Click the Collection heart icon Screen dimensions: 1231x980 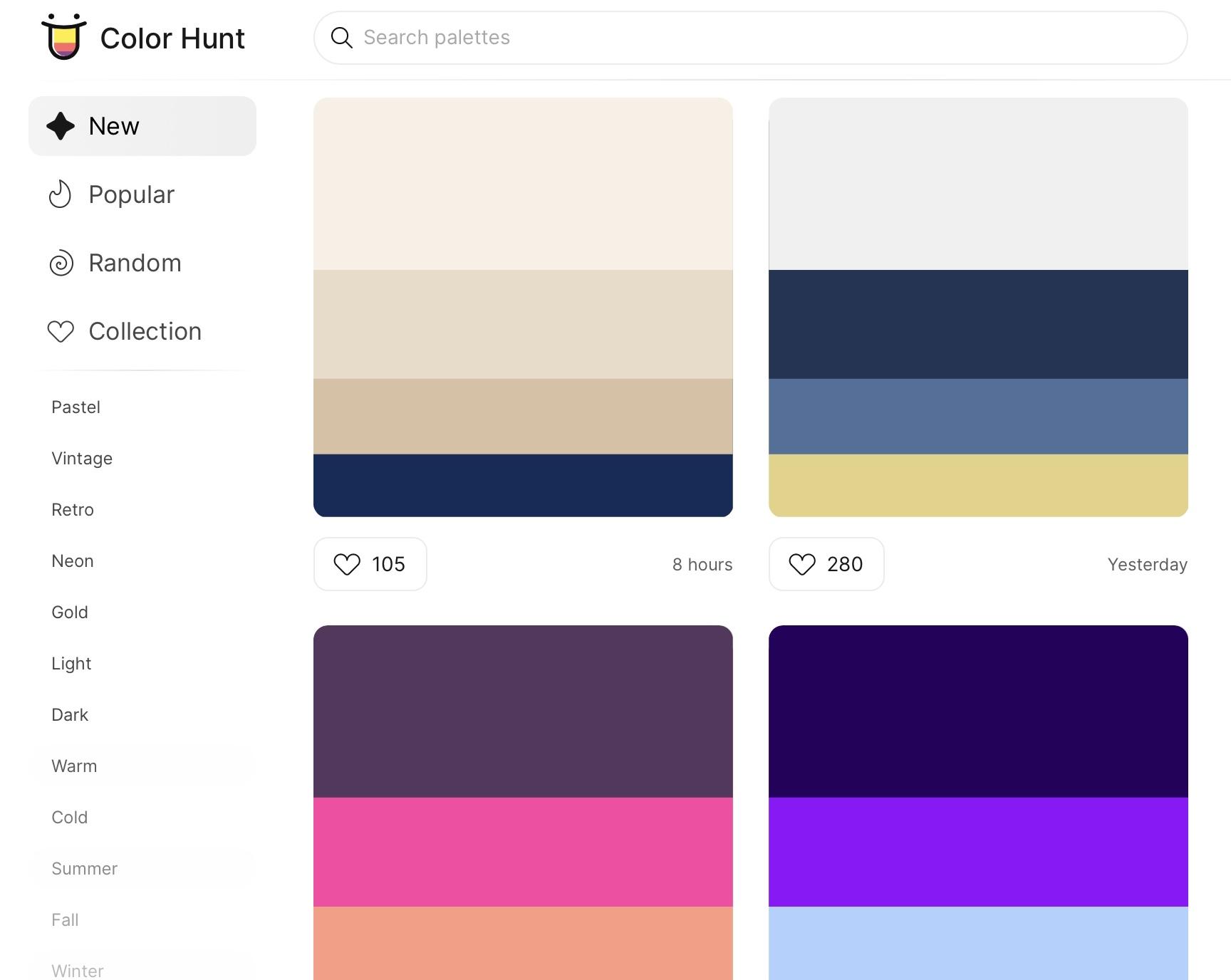pos(61,331)
